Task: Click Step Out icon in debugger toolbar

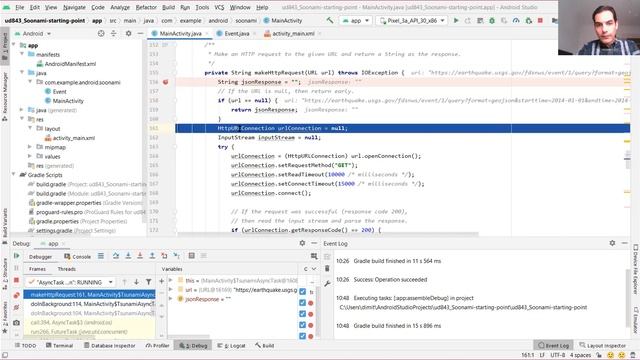Action: pyautogui.click(x=152, y=256)
